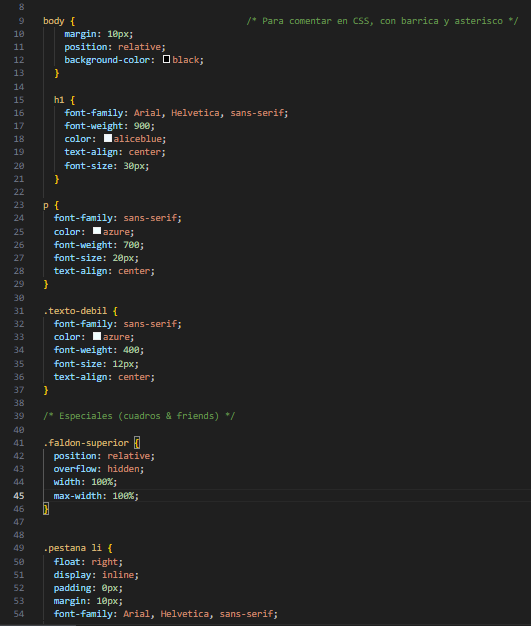This screenshot has height=626, width=531.
Task: Click line number 45 in gutter
Action: pyautogui.click(x=19, y=495)
